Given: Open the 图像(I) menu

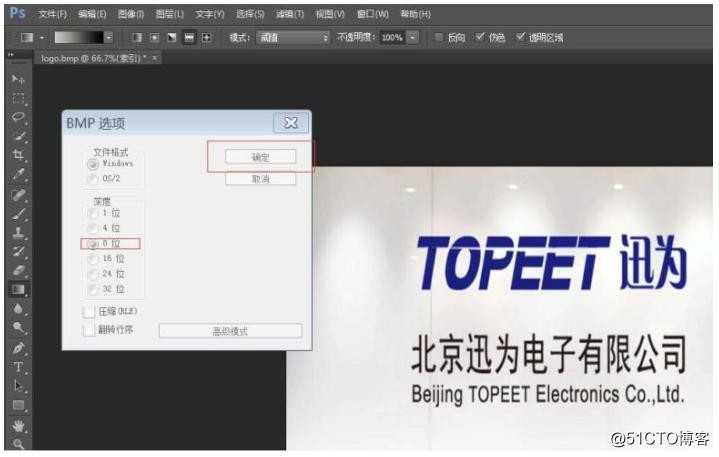Looking at the screenshot, I should coord(131,14).
